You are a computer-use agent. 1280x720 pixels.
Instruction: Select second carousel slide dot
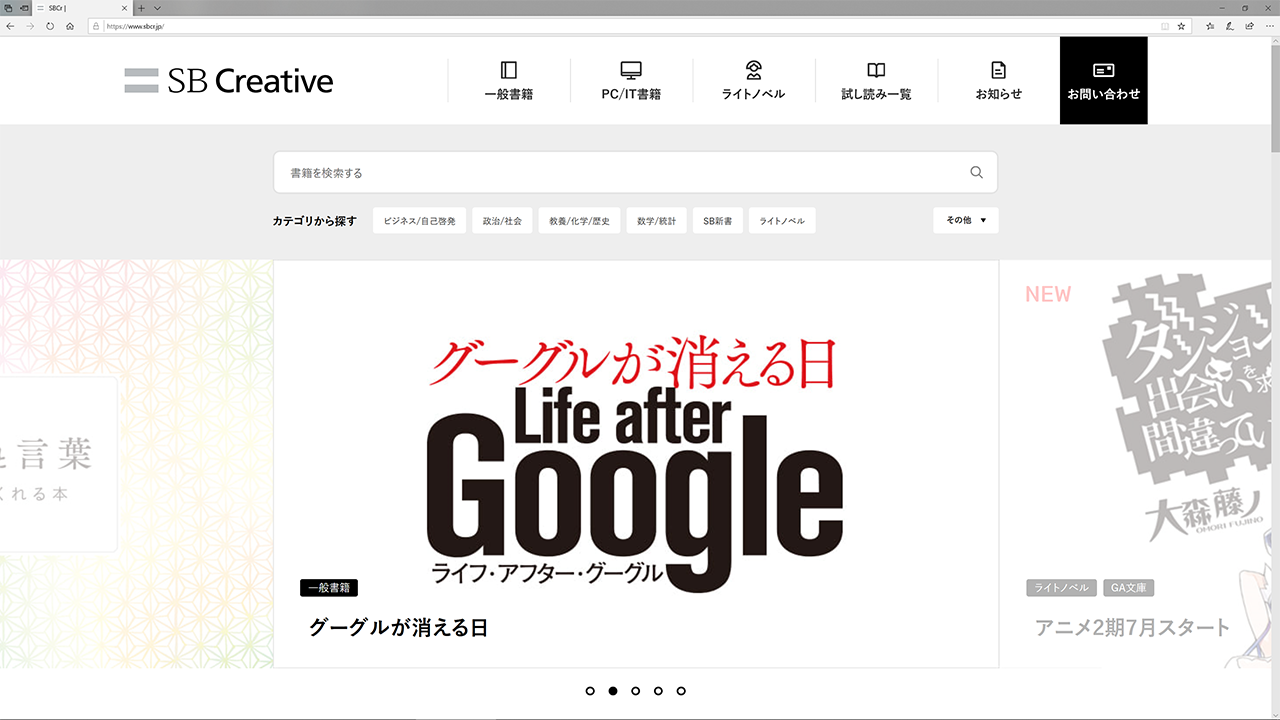[613, 691]
